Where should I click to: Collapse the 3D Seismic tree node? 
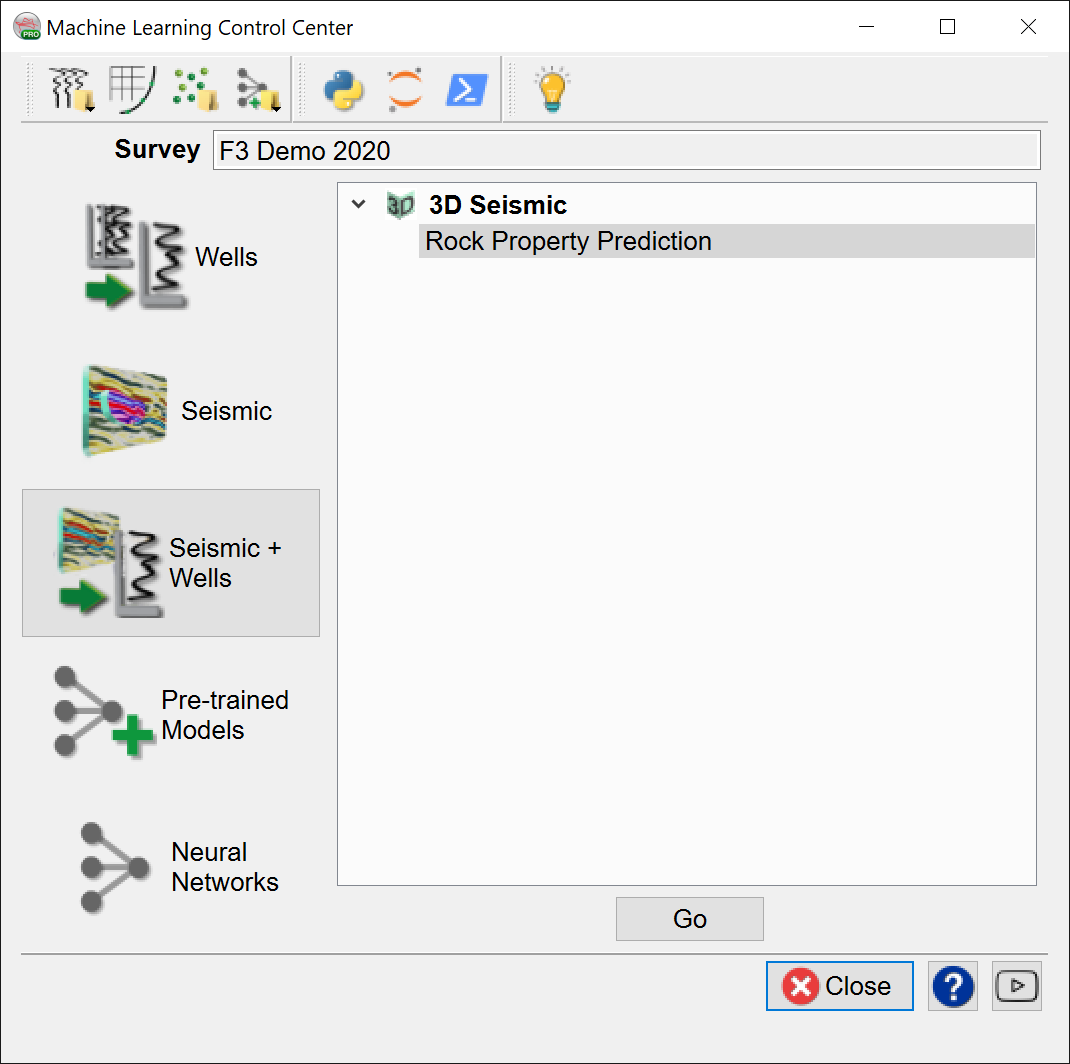359,205
